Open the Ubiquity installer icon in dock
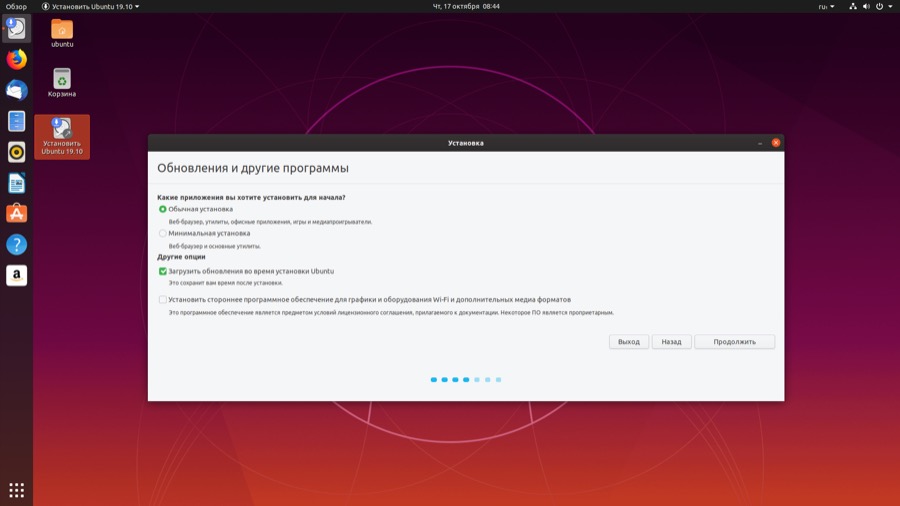The height and width of the screenshot is (506, 900). pos(16,28)
